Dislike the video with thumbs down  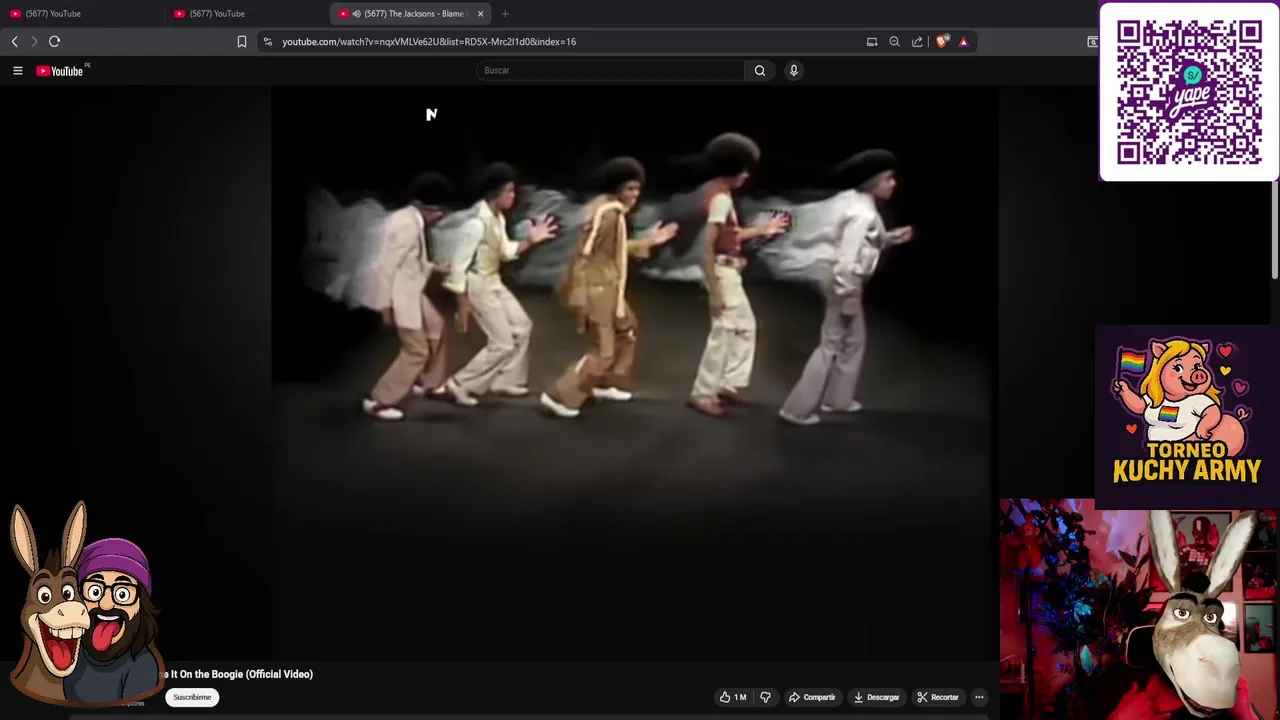766,697
